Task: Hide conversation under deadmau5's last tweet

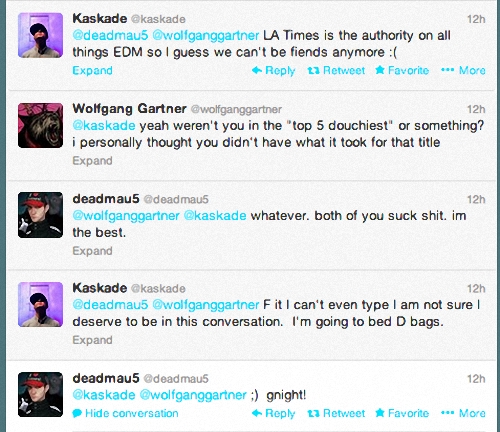Action: coord(125,413)
